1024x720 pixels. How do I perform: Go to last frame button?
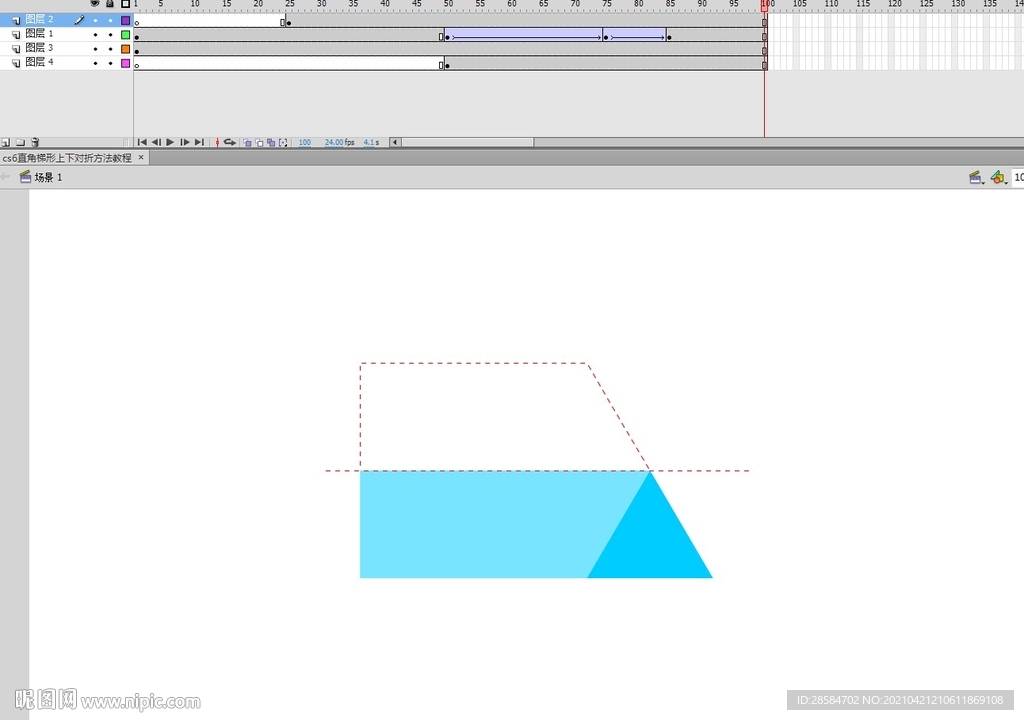(199, 142)
